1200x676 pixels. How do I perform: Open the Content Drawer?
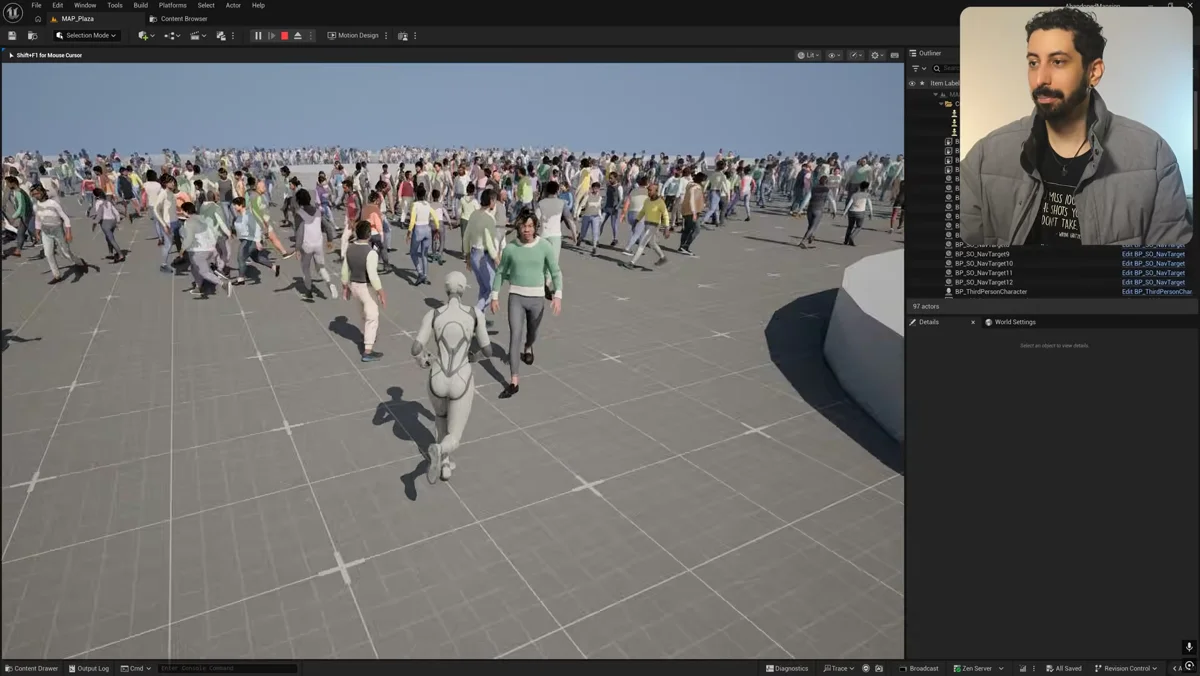click(x=31, y=668)
